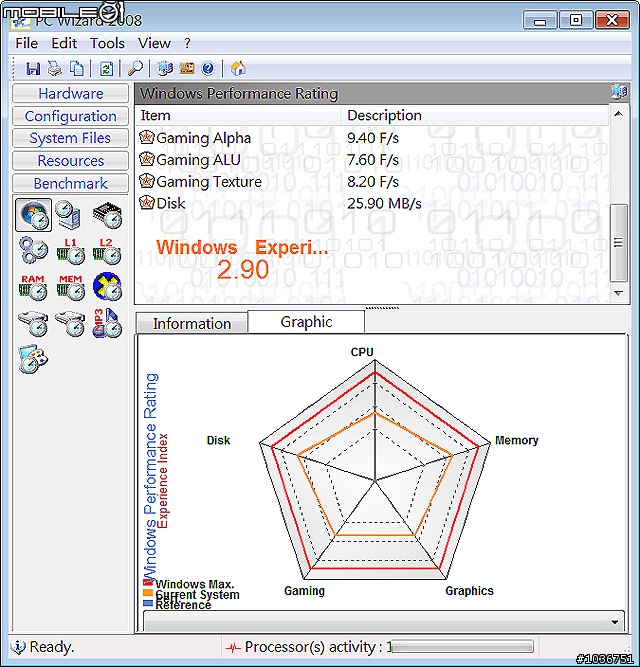Switch to the Graphic tab
Screen dimensions: 640x667
coord(306,322)
